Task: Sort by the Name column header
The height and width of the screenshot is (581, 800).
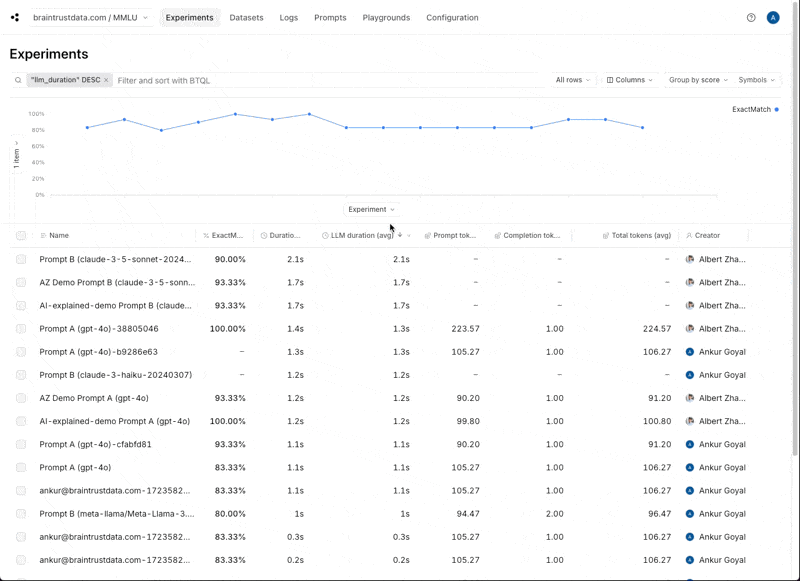Action: point(59,236)
